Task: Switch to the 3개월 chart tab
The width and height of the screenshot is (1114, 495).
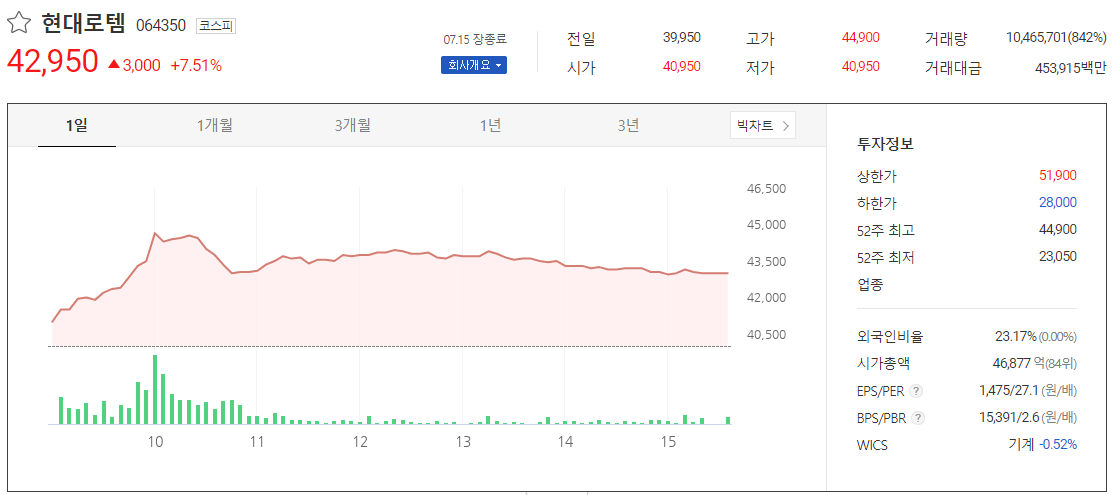Action: (352, 126)
